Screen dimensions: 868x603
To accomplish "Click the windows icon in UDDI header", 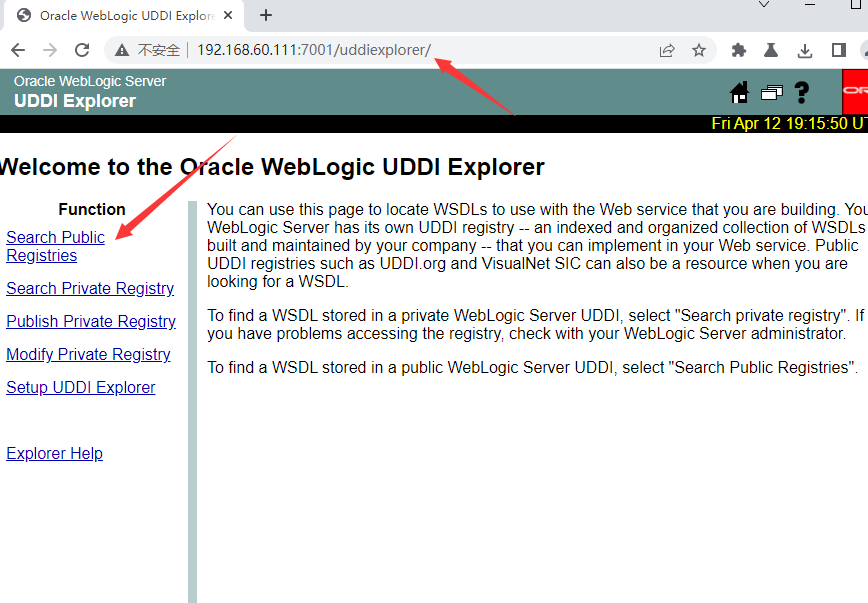I will click(772, 92).
